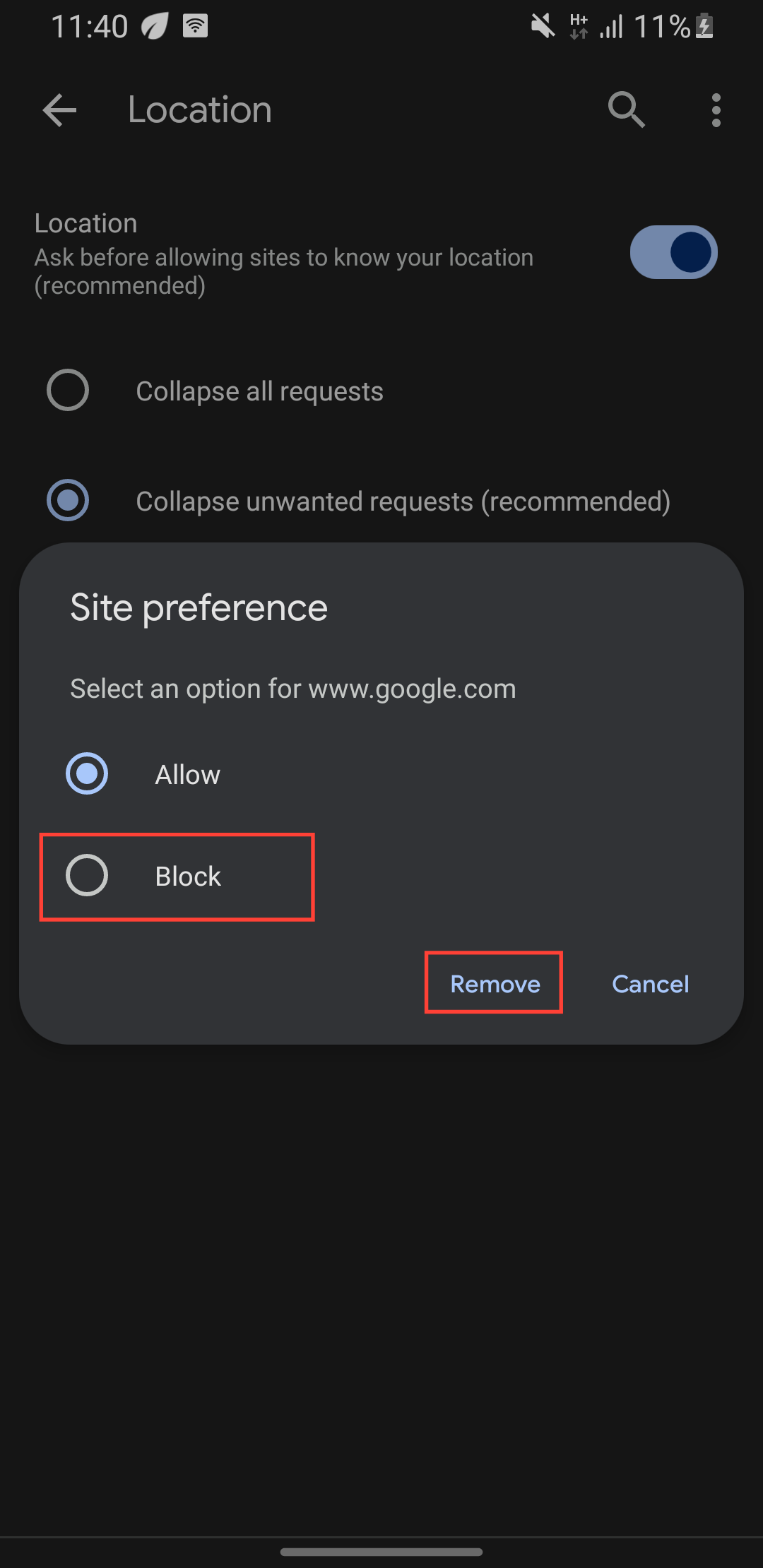Tap the Site preference dialog heading
This screenshot has height=1568, width=763.
[199, 607]
